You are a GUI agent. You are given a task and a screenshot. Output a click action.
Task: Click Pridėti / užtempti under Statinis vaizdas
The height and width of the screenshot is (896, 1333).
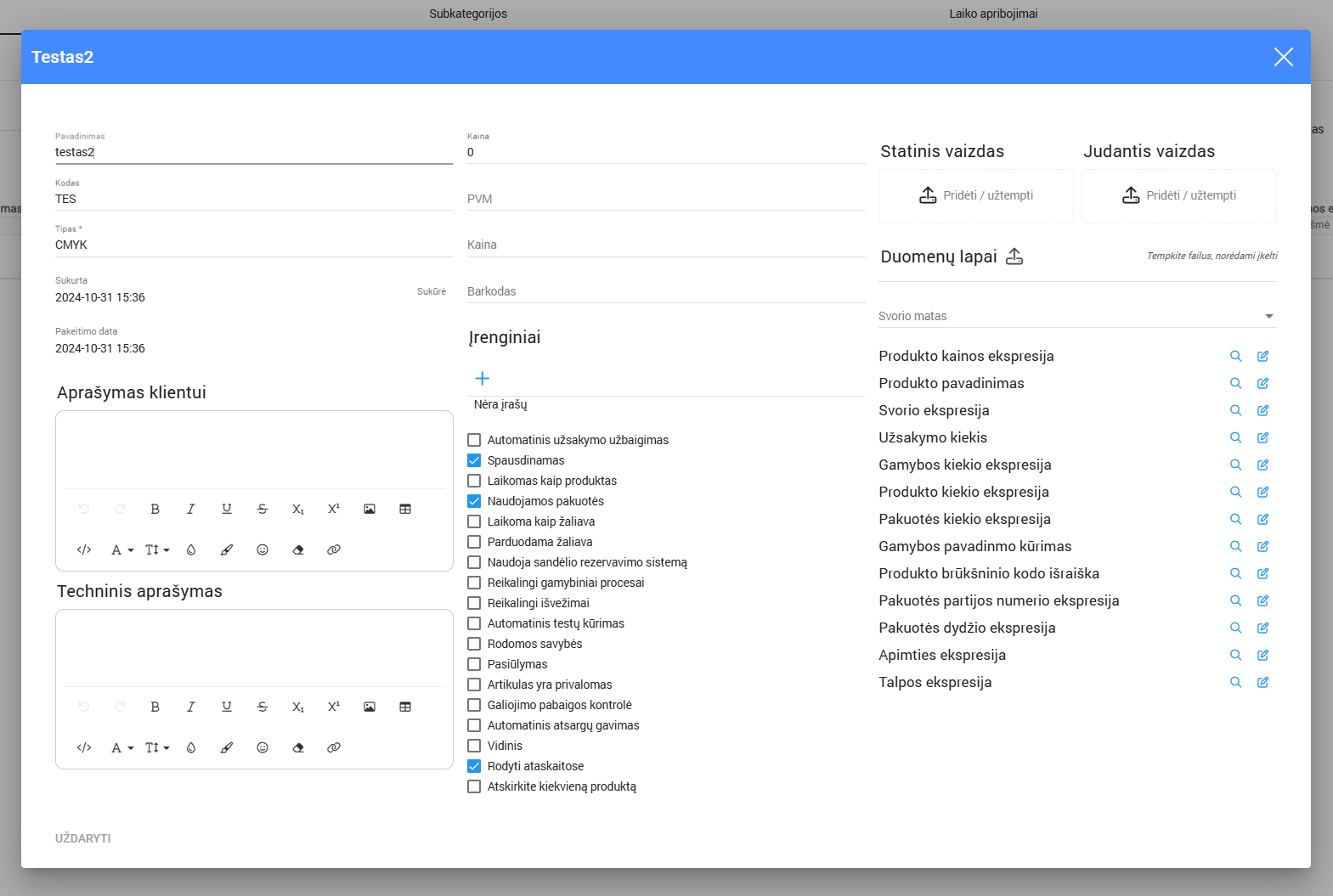click(x=975, y=195)
